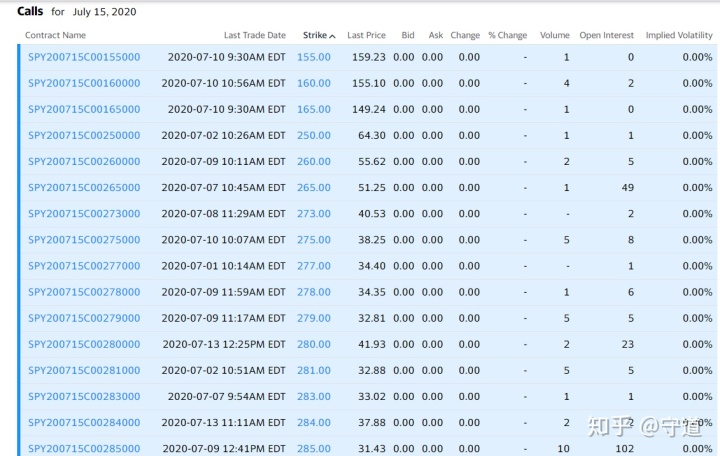Sort by Implied Volatility column header

pyautogui.click(x=679, y=35)
